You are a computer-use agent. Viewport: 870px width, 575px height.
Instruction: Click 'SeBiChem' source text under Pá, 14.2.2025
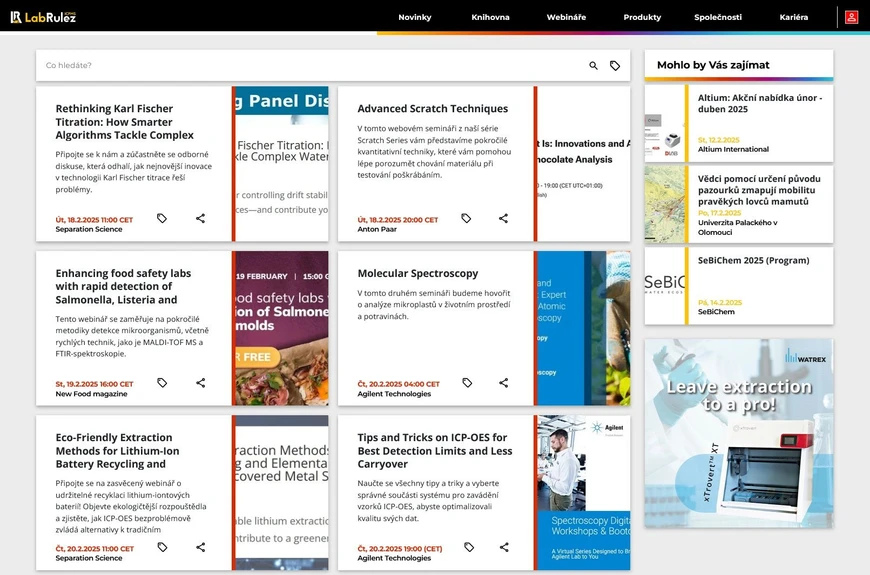coord(716,312)
